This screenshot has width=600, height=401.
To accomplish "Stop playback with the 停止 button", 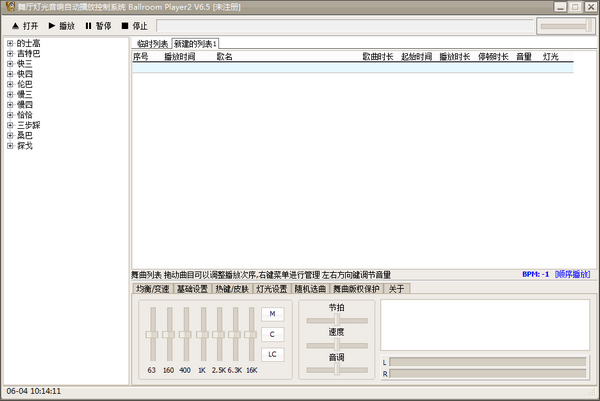I will click(134, 25).
